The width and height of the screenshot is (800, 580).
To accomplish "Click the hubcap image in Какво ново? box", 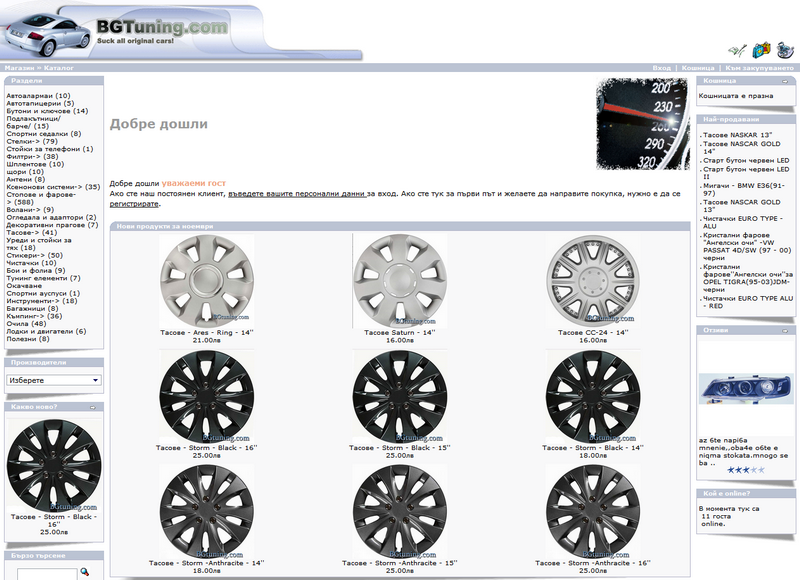I will point(54,466).
